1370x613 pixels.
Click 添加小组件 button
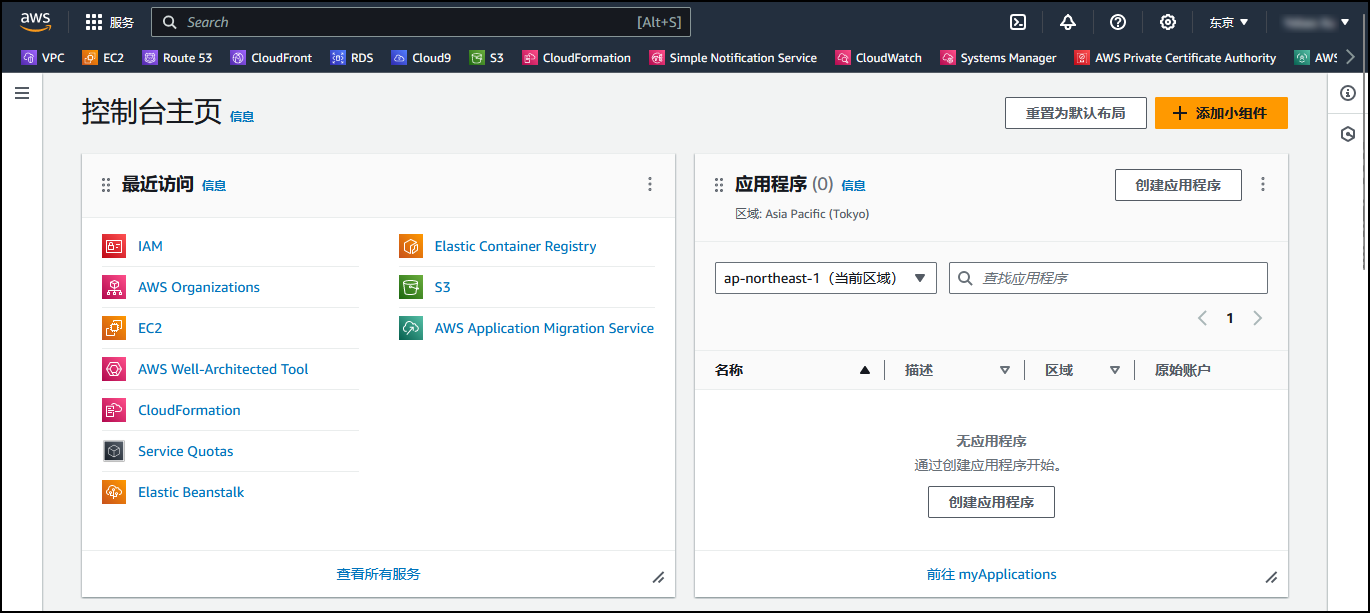coord(1221,113)
